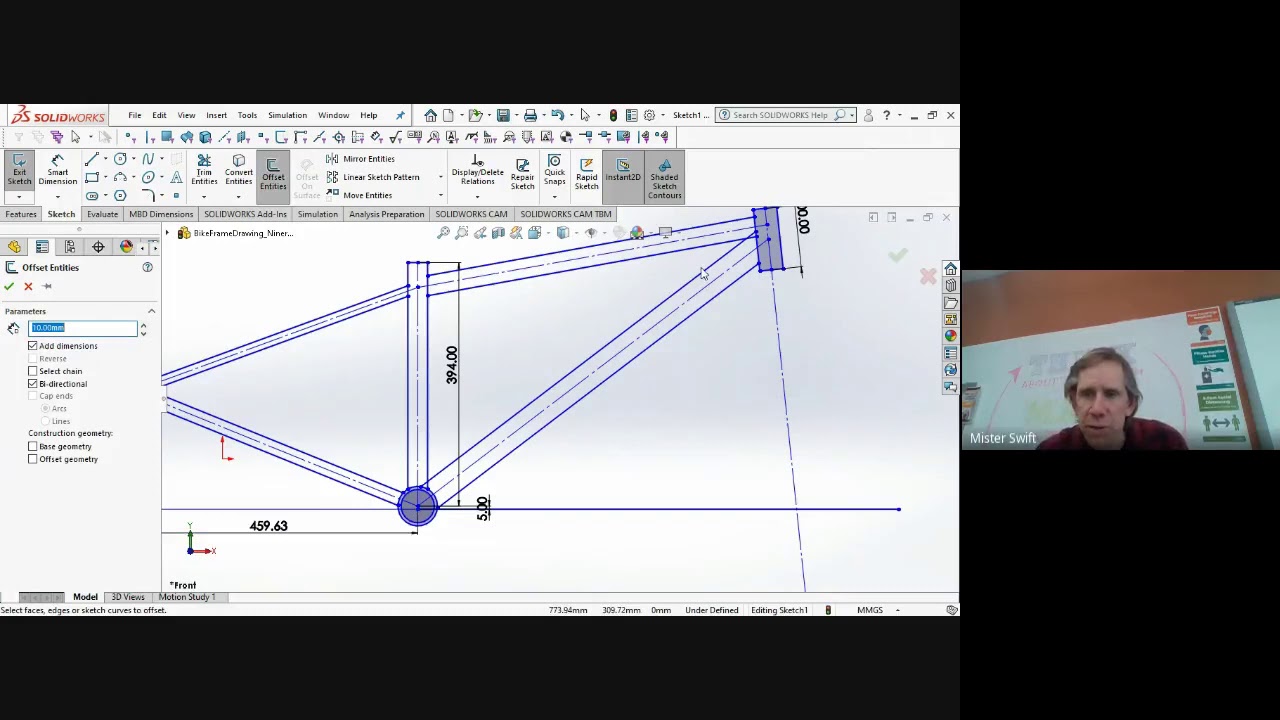The height and width of the screenshot is (720, 1280).
Task: Open the Convert Entities dropdown arrow
Action: (238, 196)
